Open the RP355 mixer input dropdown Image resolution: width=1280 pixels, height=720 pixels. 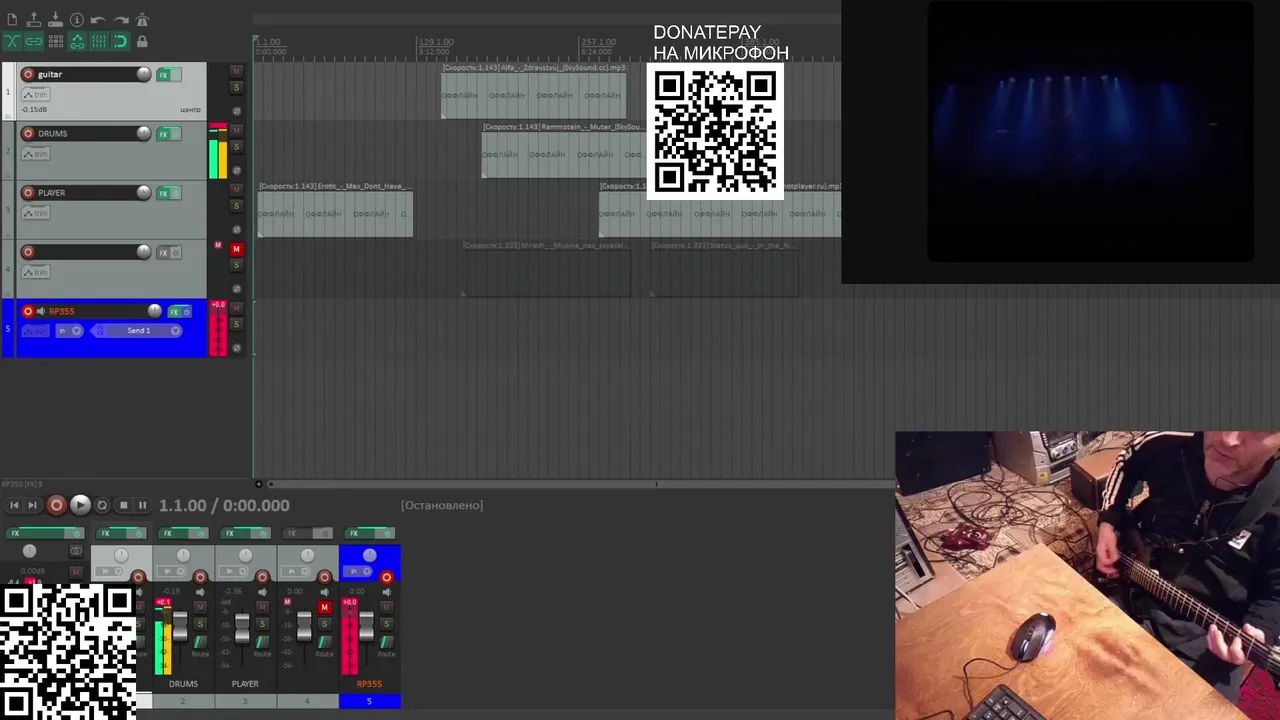[357, 572]
